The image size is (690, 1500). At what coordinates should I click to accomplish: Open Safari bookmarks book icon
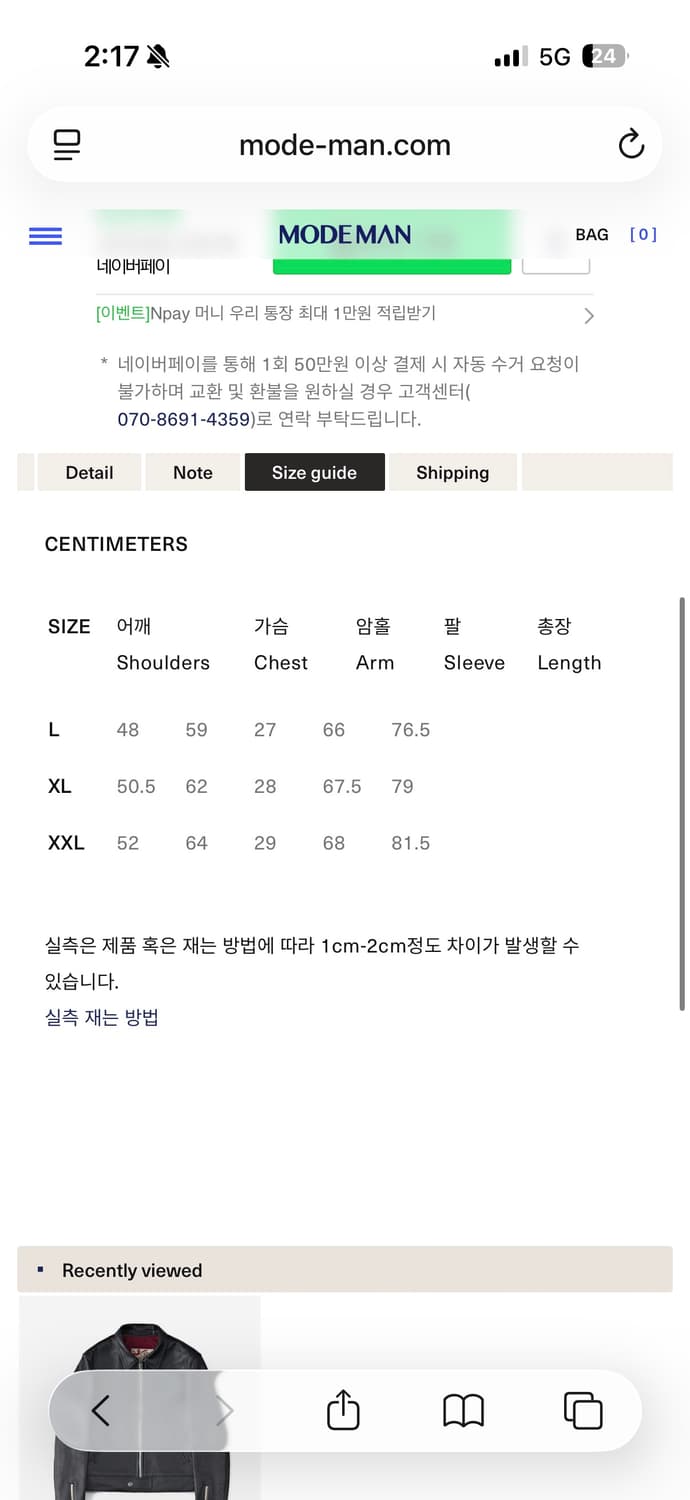(463, 1411)
